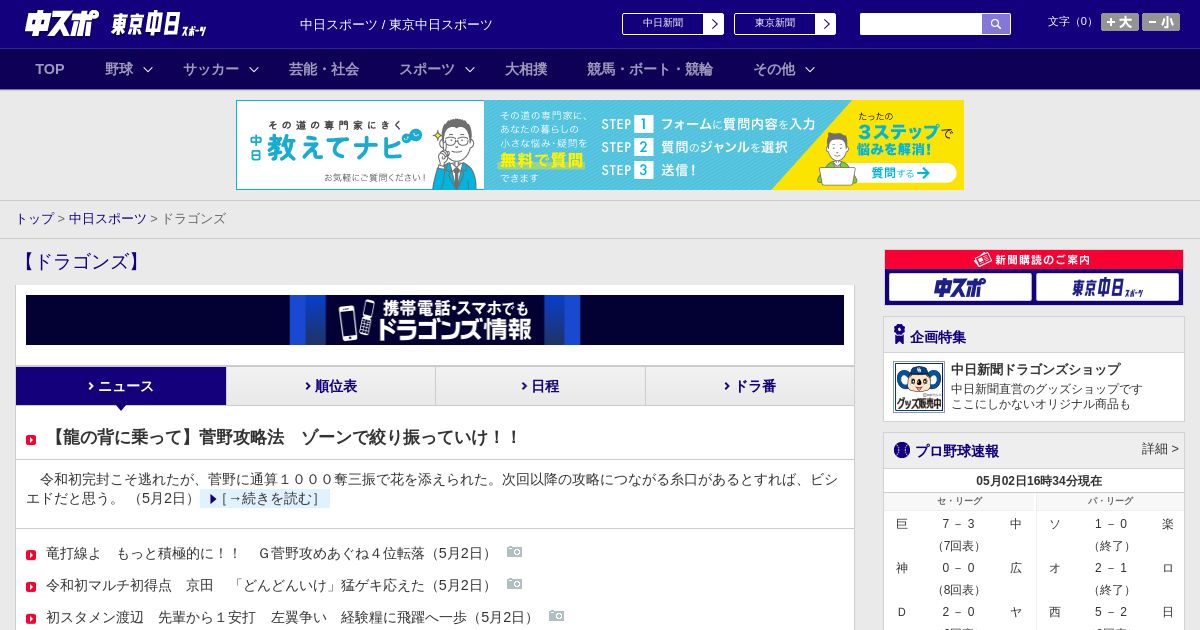Open article 竜打線よ もっと積極的に！！

coord(271,553)
